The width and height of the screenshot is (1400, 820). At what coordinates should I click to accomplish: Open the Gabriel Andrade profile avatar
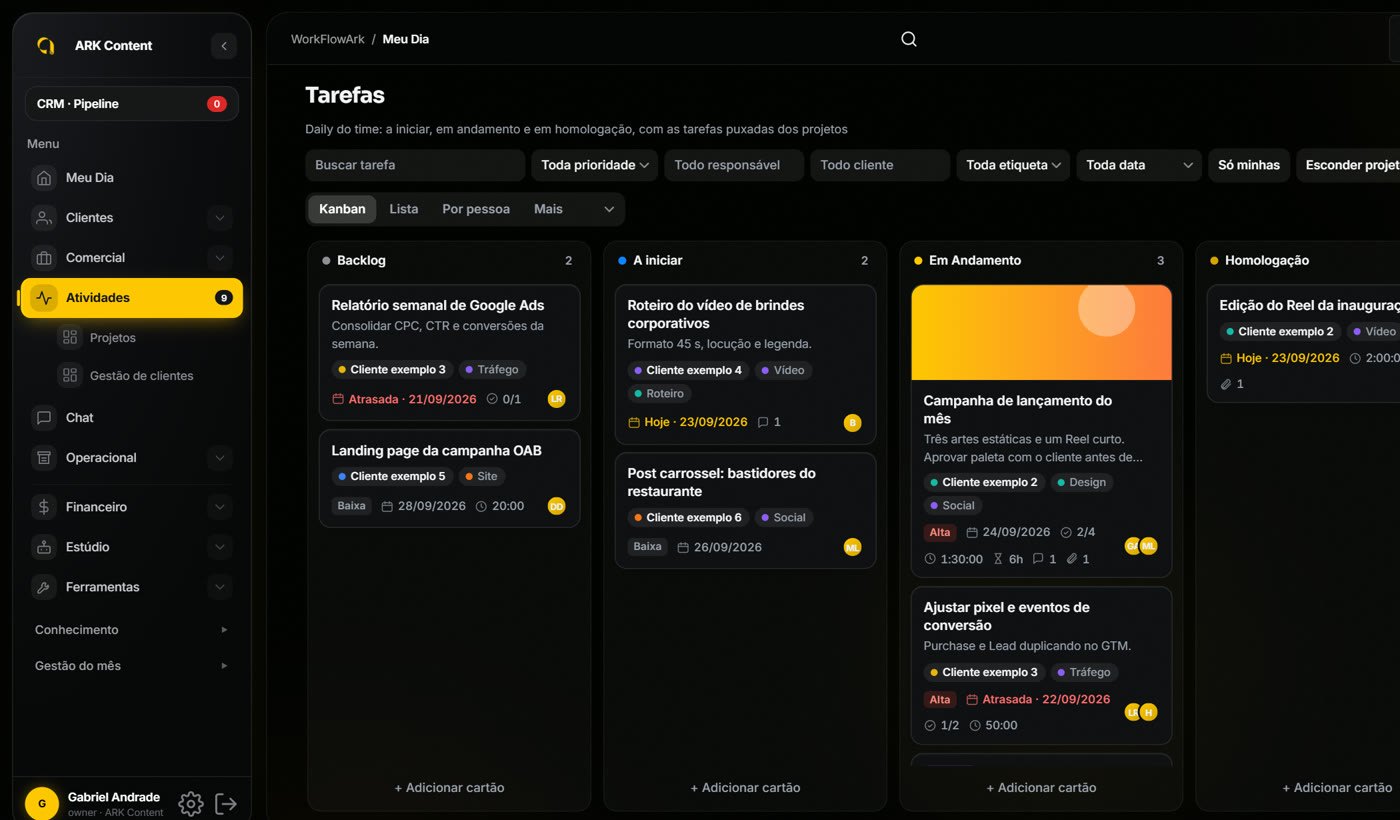(41, 804)
